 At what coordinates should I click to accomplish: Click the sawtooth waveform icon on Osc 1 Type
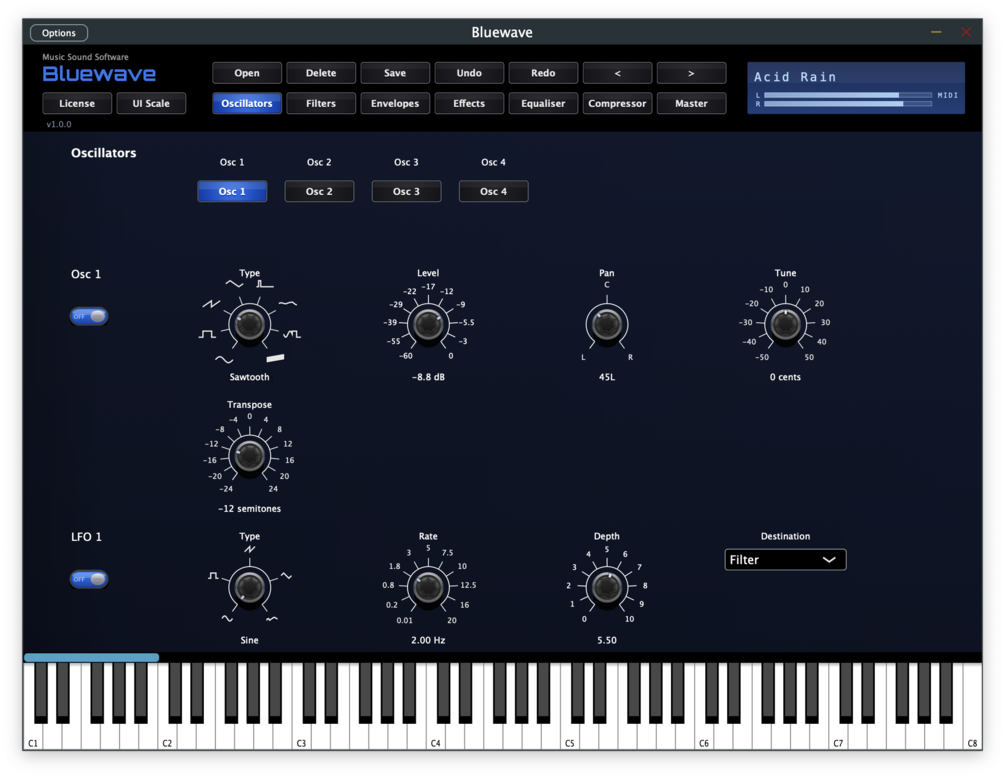pos(212,304)
